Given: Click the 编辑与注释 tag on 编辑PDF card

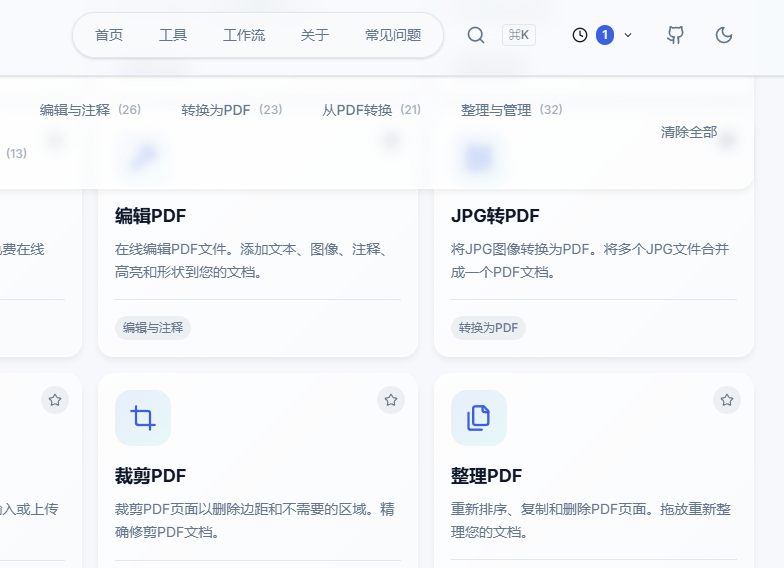Looking at the screenshot, I should click(153, 328).
